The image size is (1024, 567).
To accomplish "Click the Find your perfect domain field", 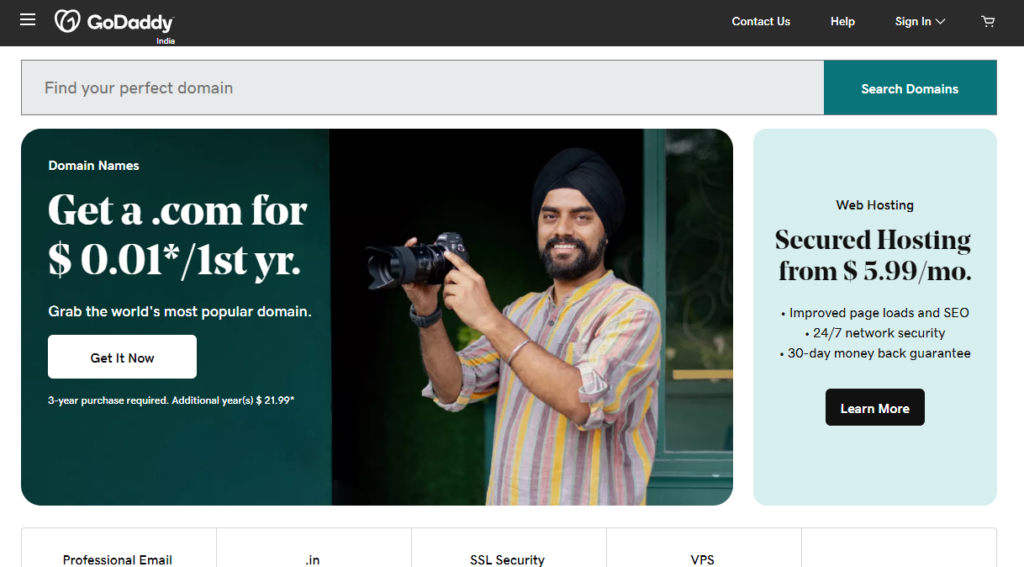I will (x=423, y=88).
